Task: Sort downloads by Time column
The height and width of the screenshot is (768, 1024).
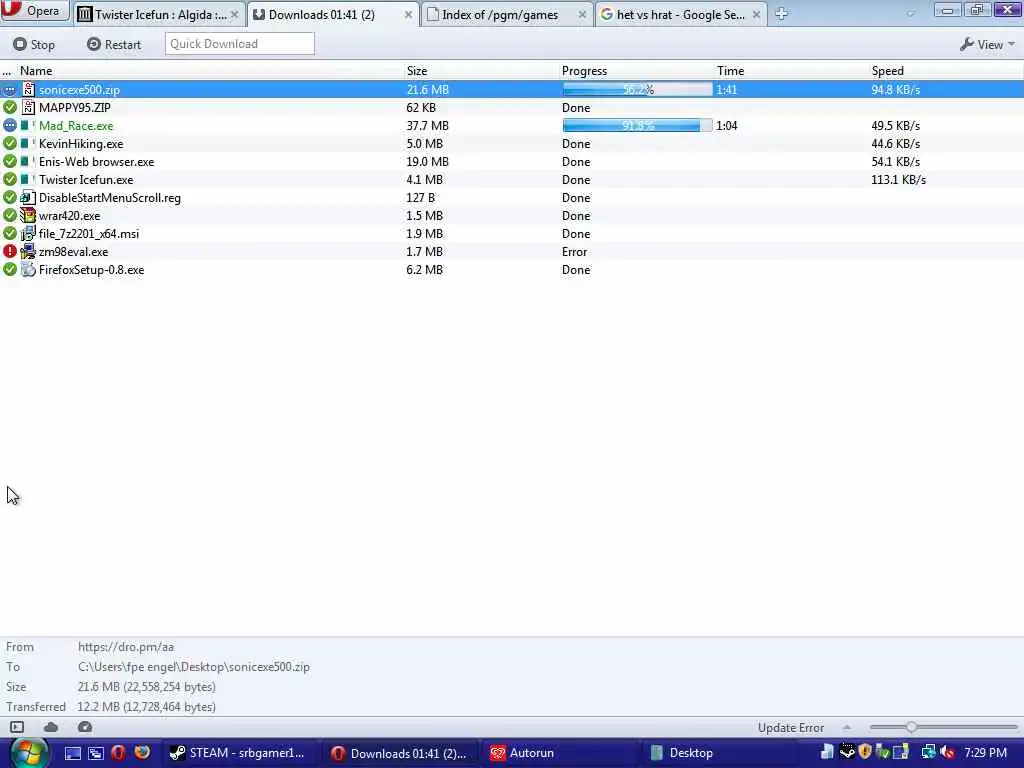Action: (x=730, y=71)
